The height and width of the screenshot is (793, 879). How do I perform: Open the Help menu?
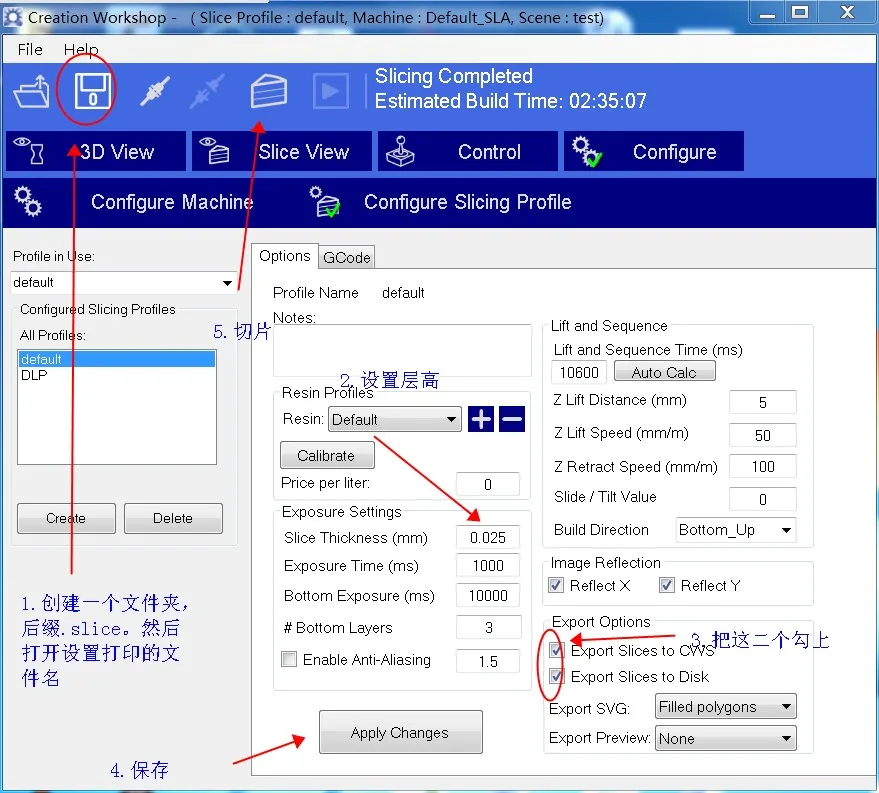[x=81, y=50]
